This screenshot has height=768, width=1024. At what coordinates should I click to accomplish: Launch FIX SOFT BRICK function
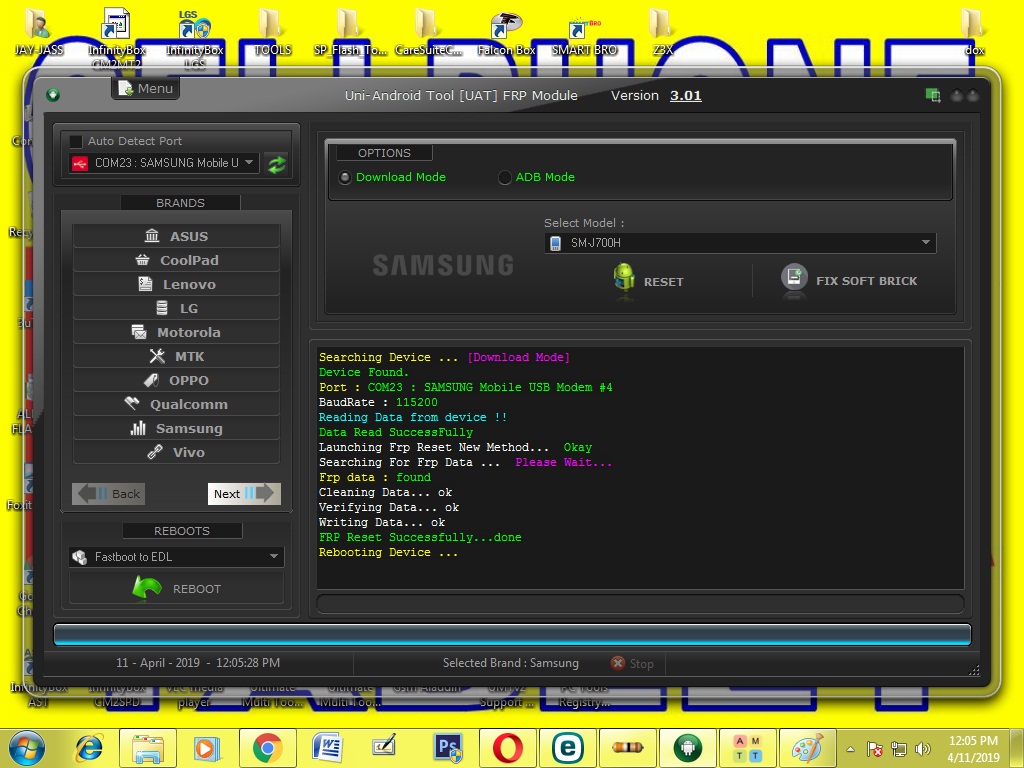(849, 281)
